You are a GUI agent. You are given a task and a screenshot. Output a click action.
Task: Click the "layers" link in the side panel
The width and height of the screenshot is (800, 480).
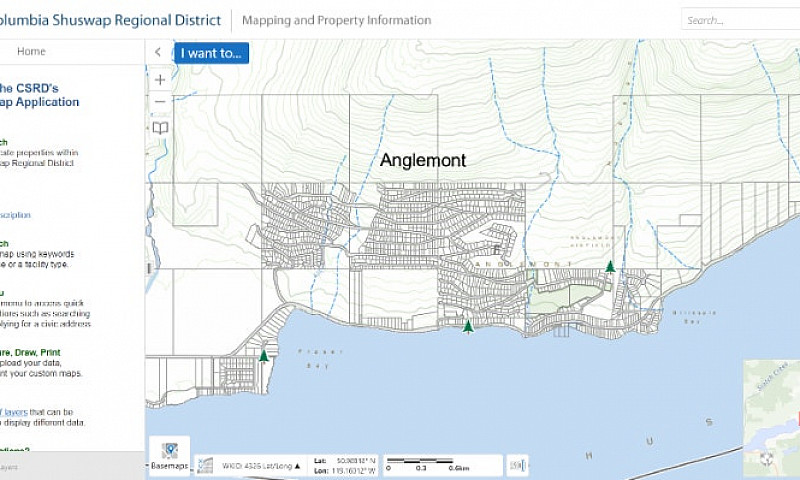coord(15,412)
